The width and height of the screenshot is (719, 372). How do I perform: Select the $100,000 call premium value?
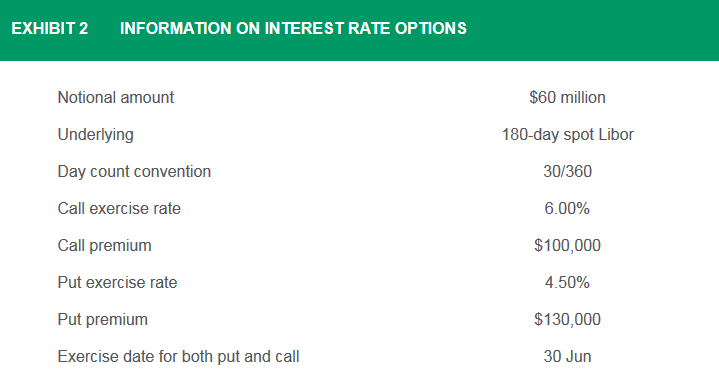567,245
